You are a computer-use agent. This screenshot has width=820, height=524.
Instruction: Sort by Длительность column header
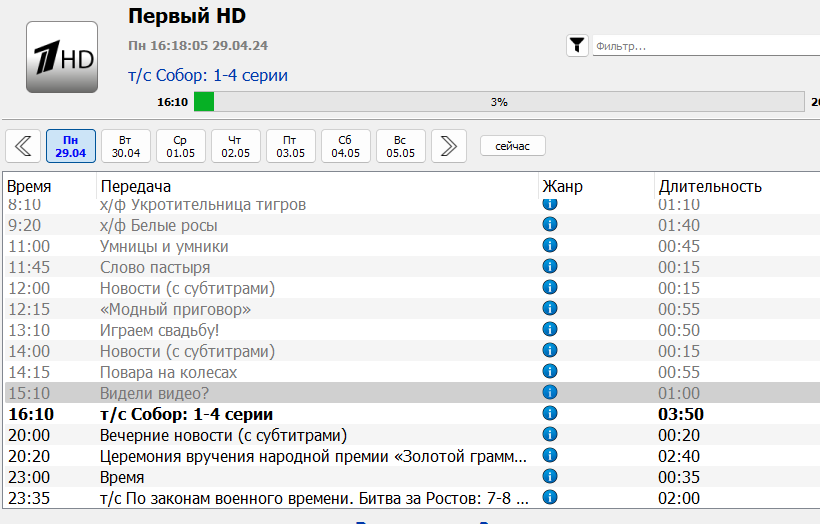710,186
